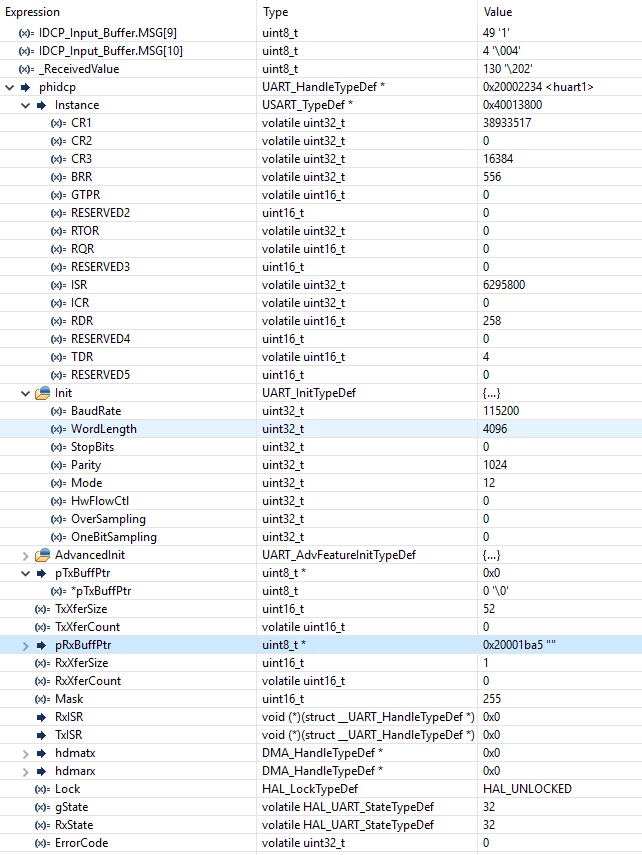Click the variable icon beside BRR

coord(58,177)
